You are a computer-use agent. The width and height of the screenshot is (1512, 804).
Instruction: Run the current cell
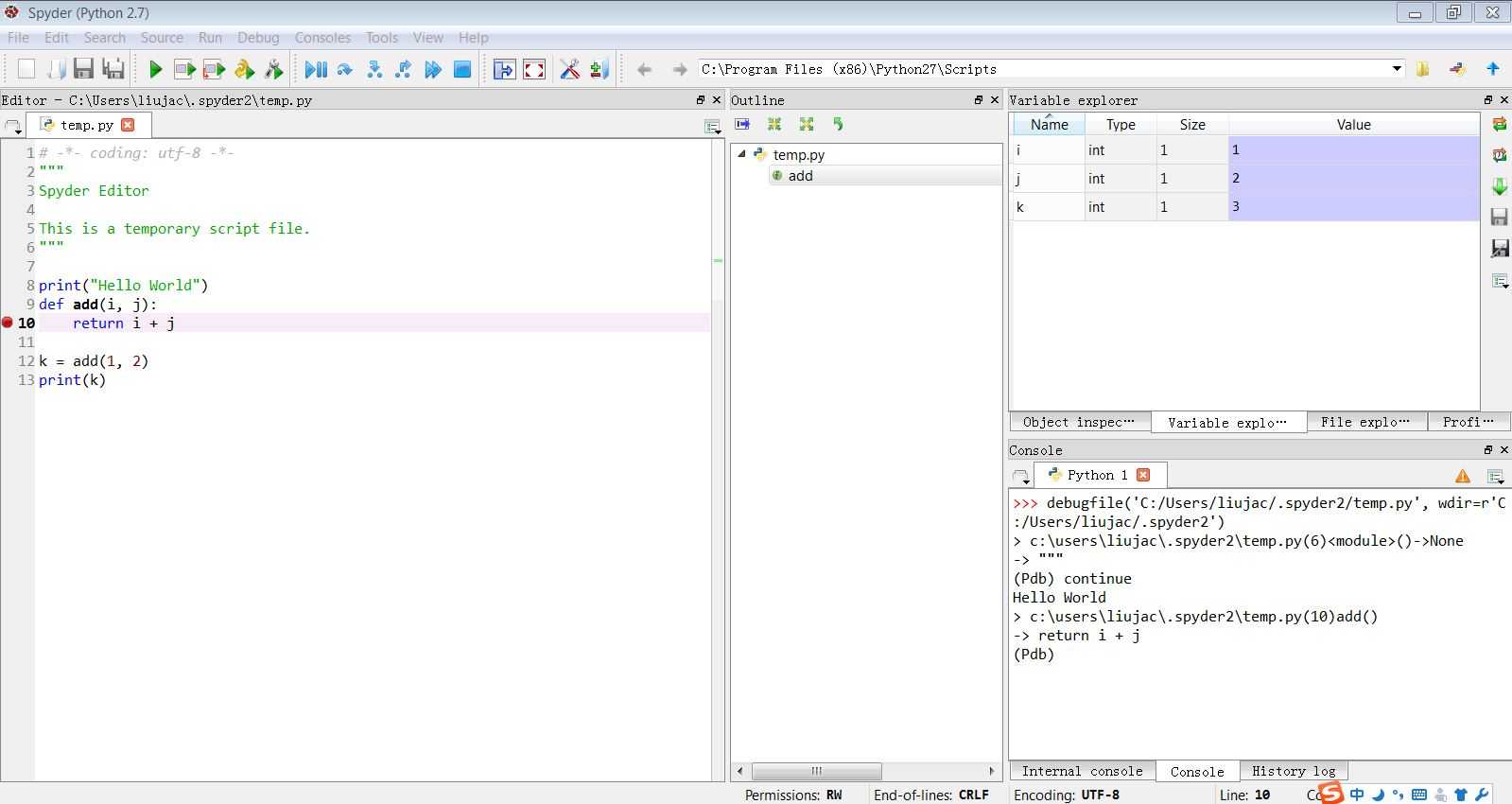[185, 69]
